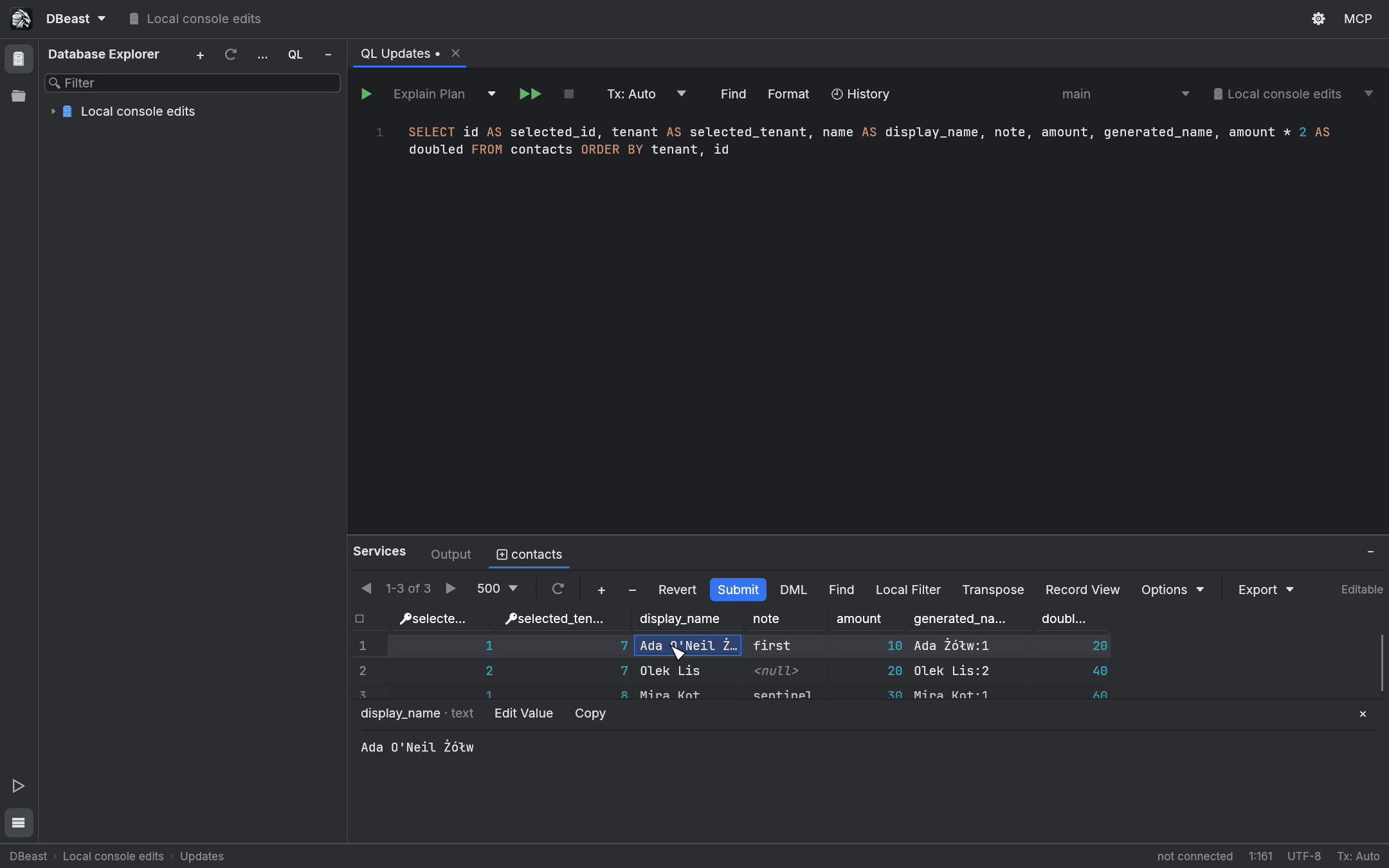Screen dimensions: 1389x868
Task: Add new data source with plus icon
Action: 200,55
